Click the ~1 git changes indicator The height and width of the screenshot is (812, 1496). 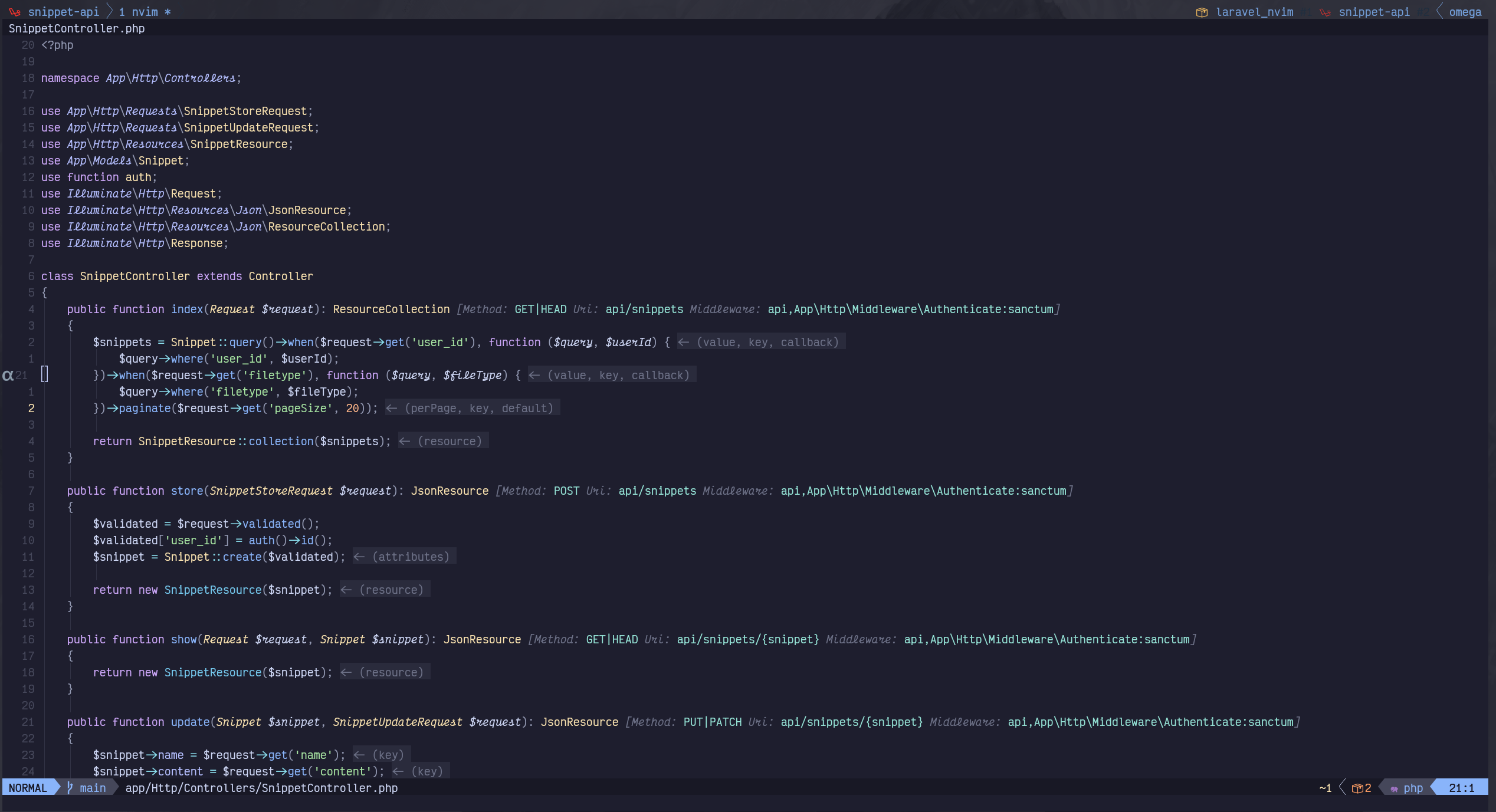point(1325,788)
